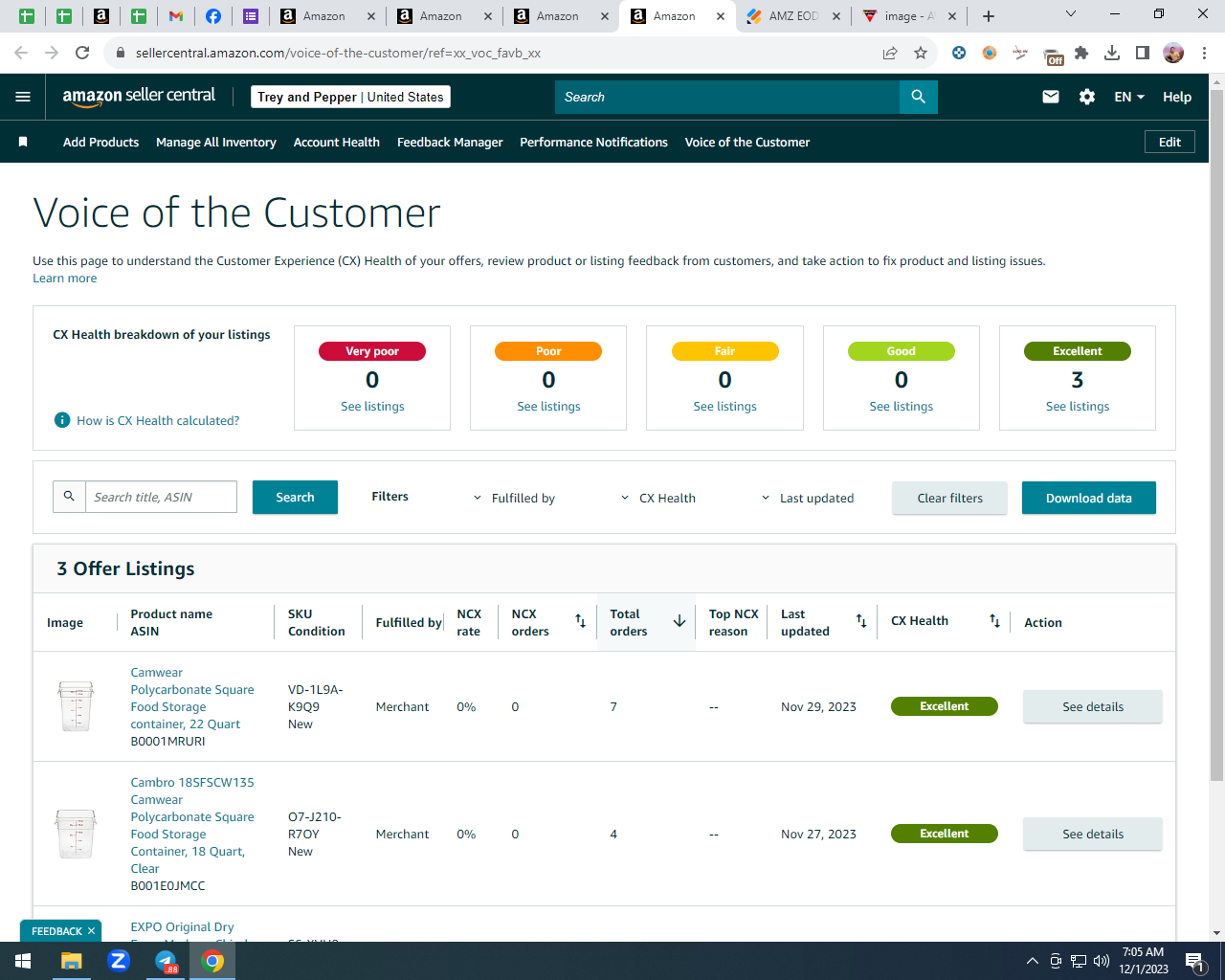This screenshot has width=1225, height=980.
Task: Open Feedback Manager
Action: (x=450, y=142)
